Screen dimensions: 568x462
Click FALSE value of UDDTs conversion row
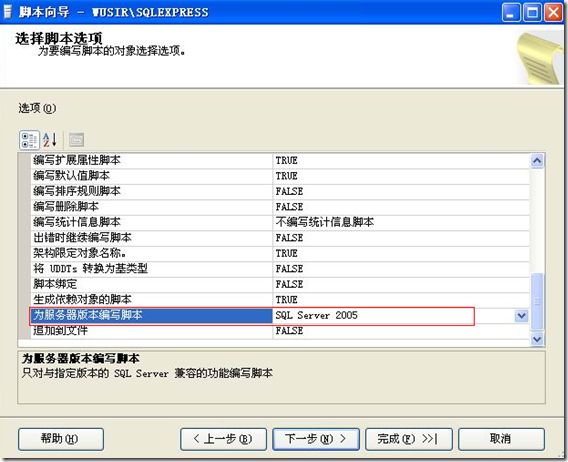pos(401,269)
